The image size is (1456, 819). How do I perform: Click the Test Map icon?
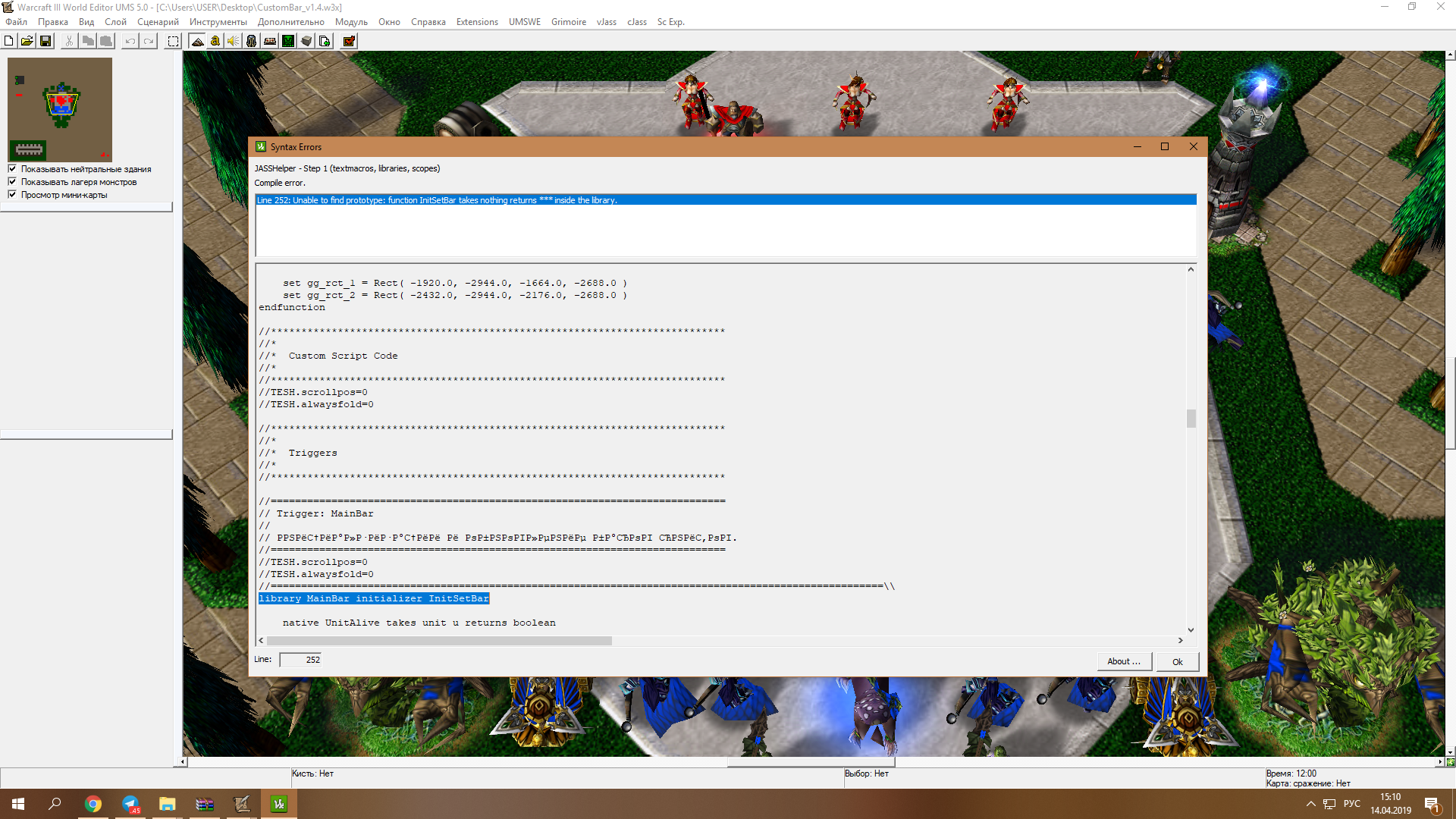(x=349, y=41)
